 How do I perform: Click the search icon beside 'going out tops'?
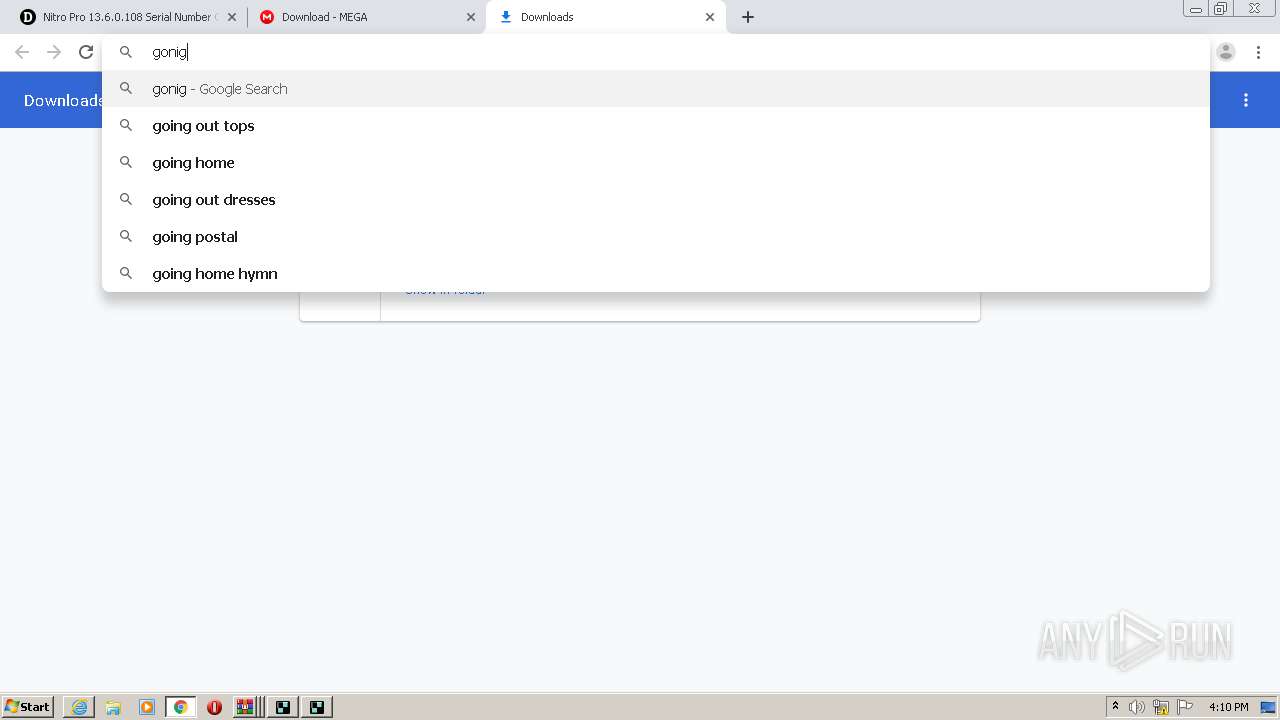click(x=126, y=125)
